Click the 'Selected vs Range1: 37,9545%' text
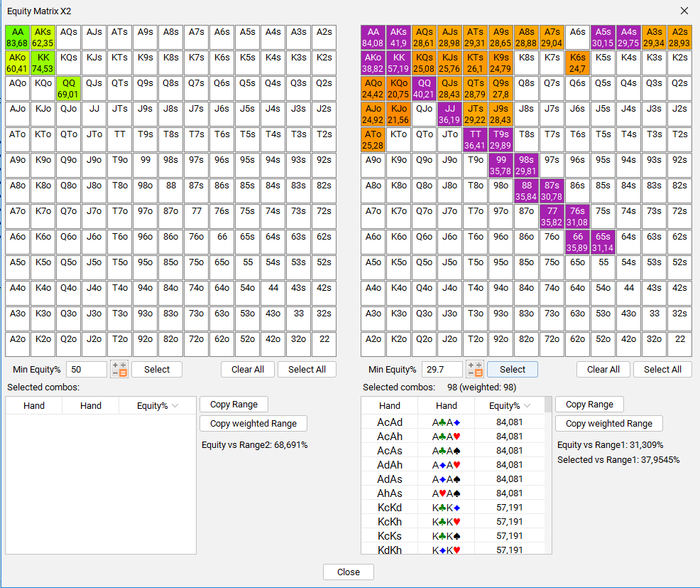The width and height of the screenshot is (700, 588). tap(618, 459)
